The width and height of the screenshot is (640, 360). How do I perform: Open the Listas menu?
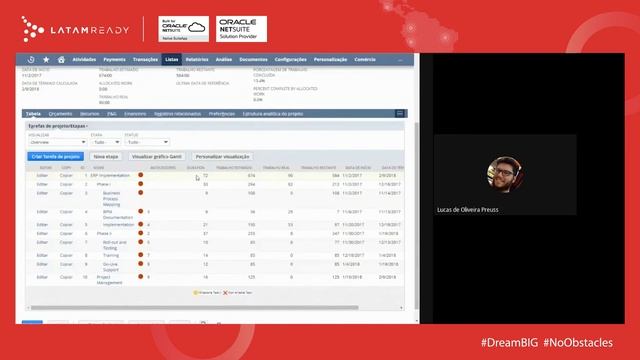point(171,60)
